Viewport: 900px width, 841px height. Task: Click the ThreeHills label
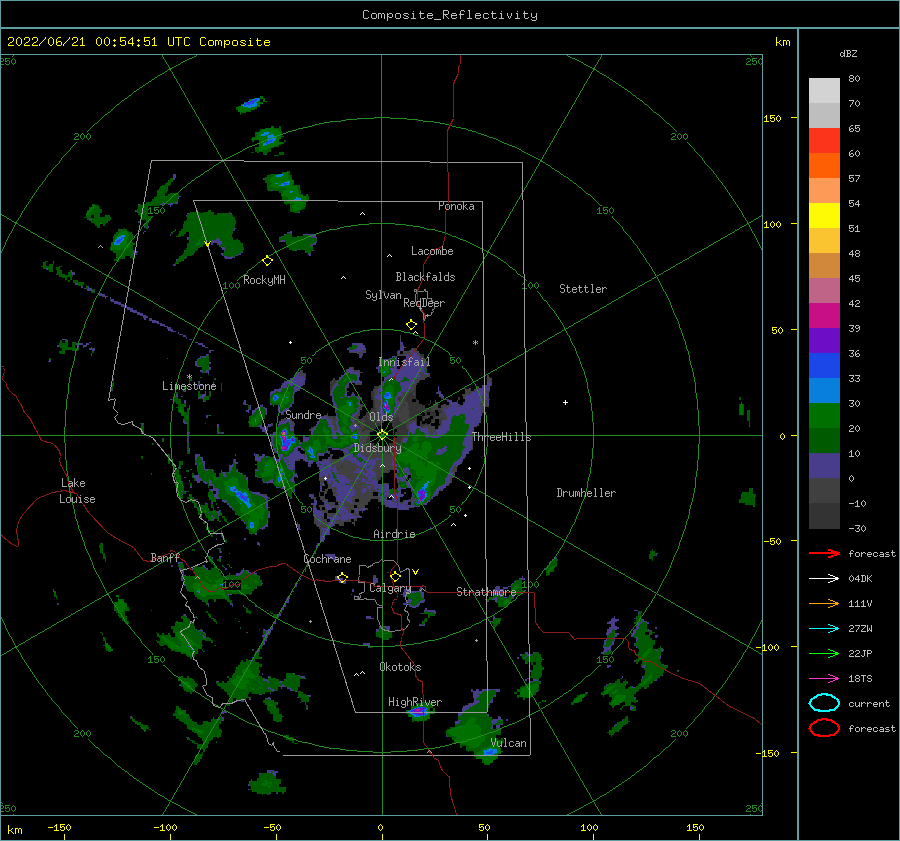tap(502, 437)
